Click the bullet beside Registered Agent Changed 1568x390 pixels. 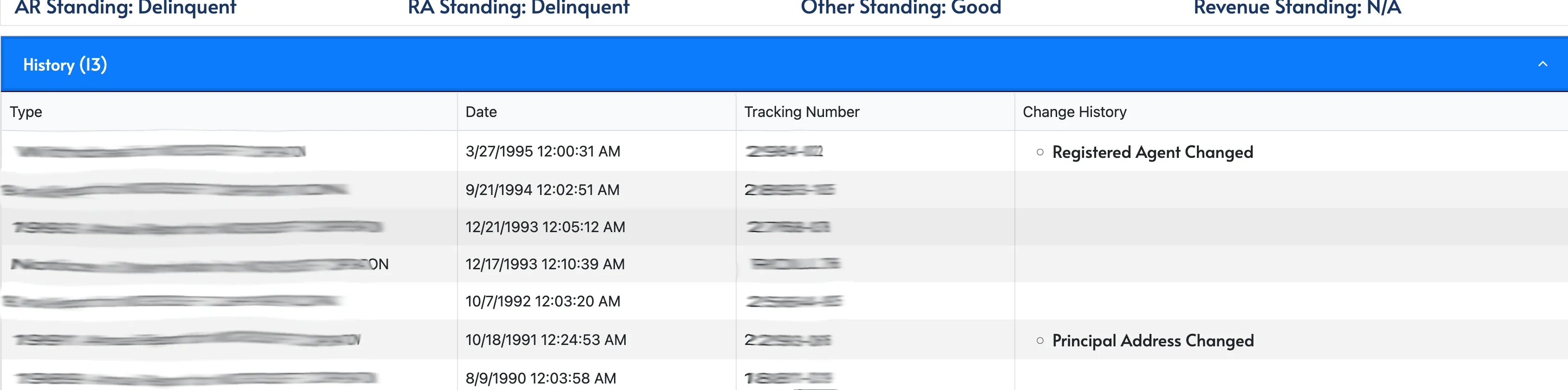point(1039,152)
